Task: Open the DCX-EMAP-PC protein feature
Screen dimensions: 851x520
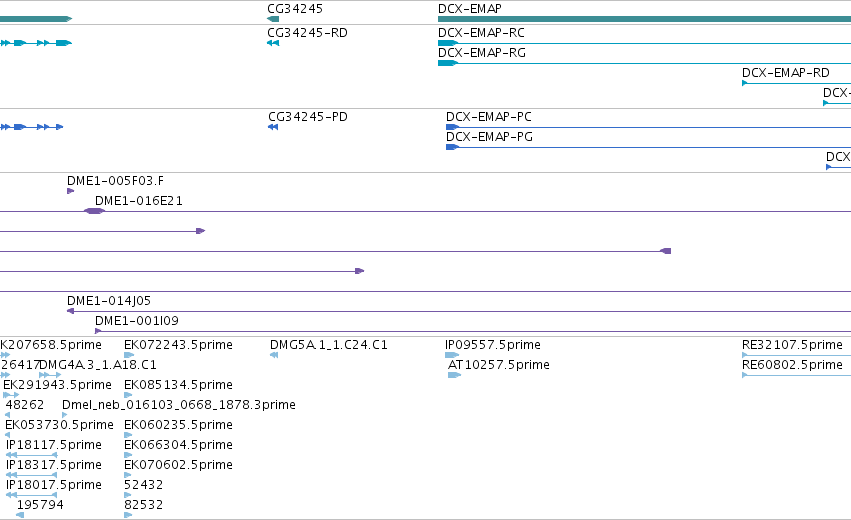Action: pos(648,127)
